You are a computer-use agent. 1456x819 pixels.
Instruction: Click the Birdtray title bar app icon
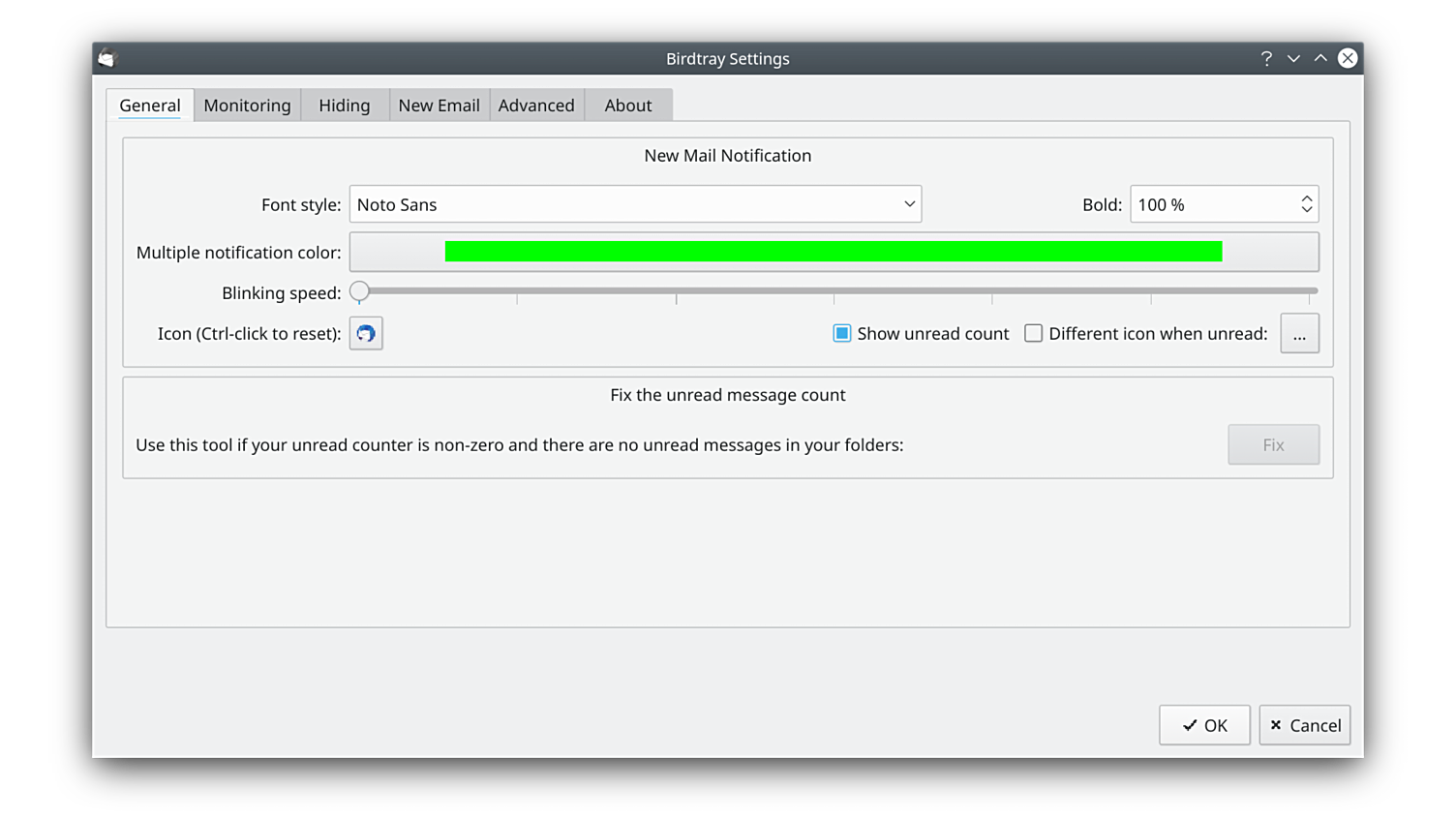[106, 58]
